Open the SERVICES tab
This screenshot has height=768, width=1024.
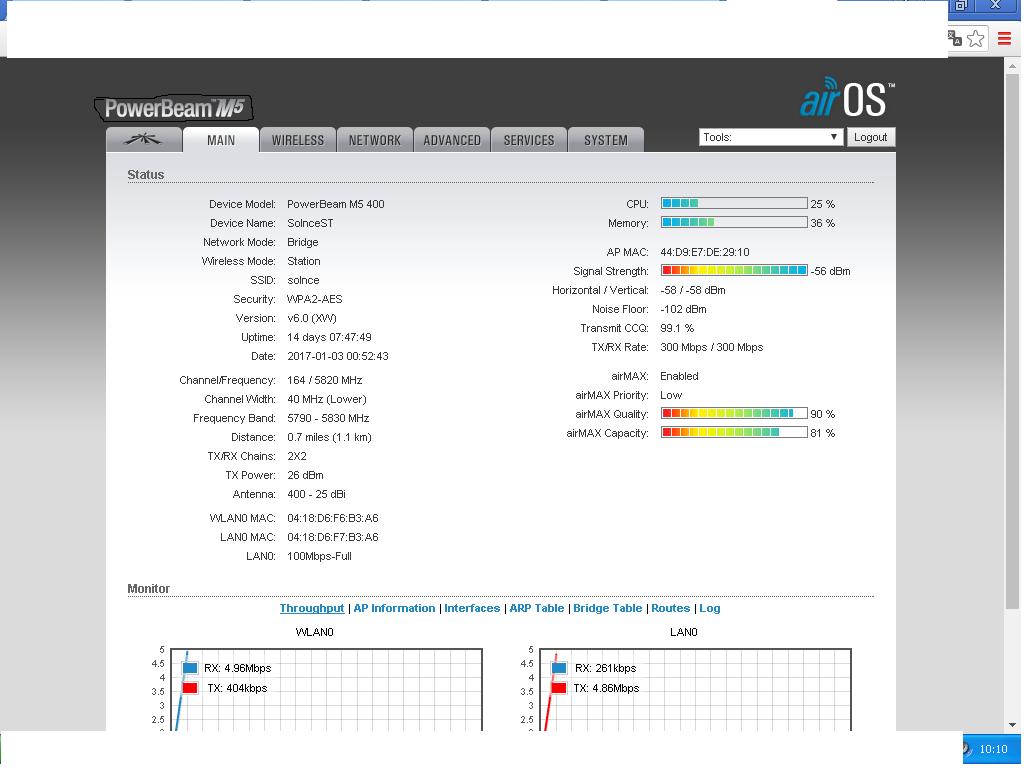(529, 140)
